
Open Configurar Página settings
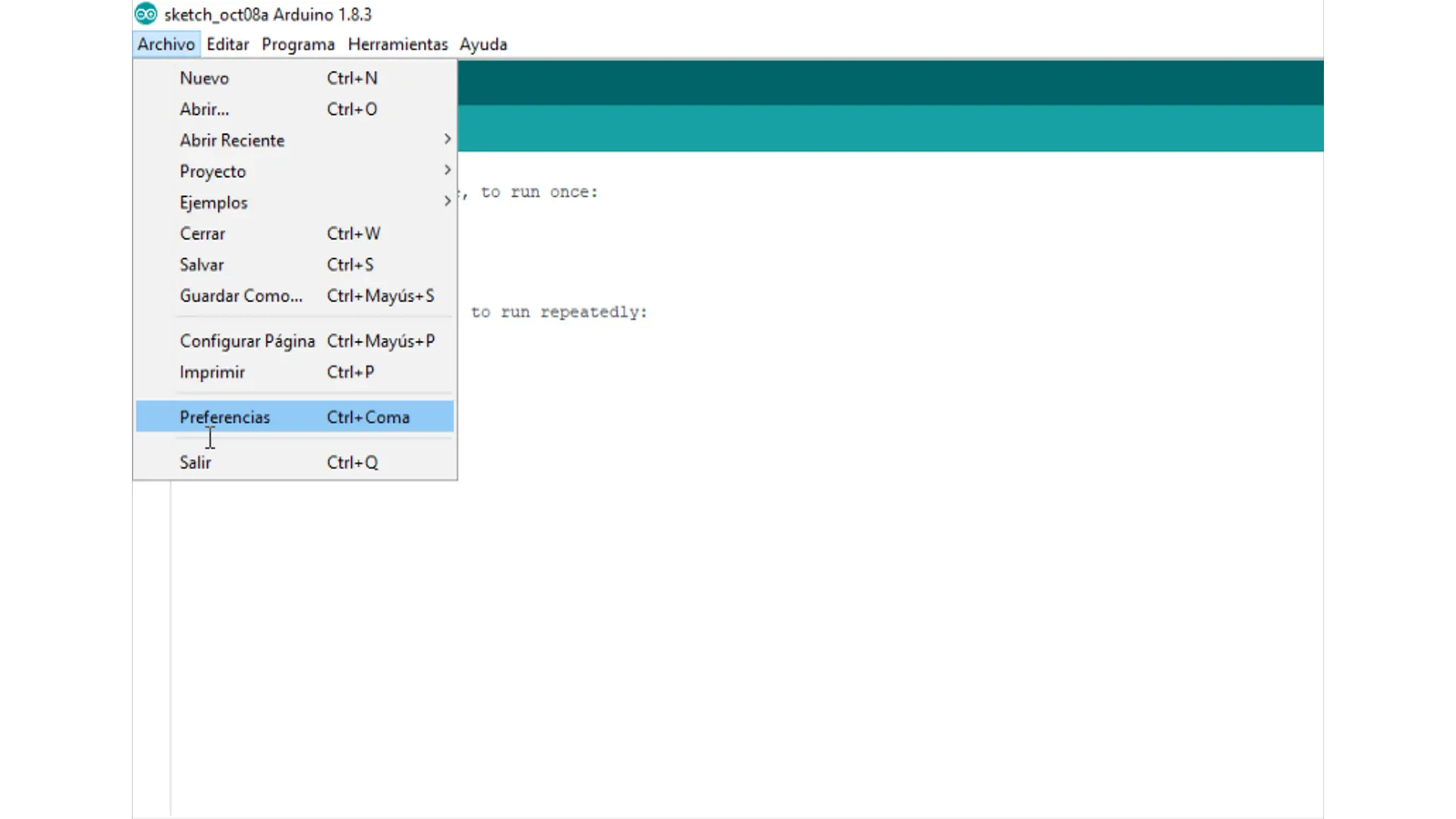pyautogui.click(x=295, y=341)
